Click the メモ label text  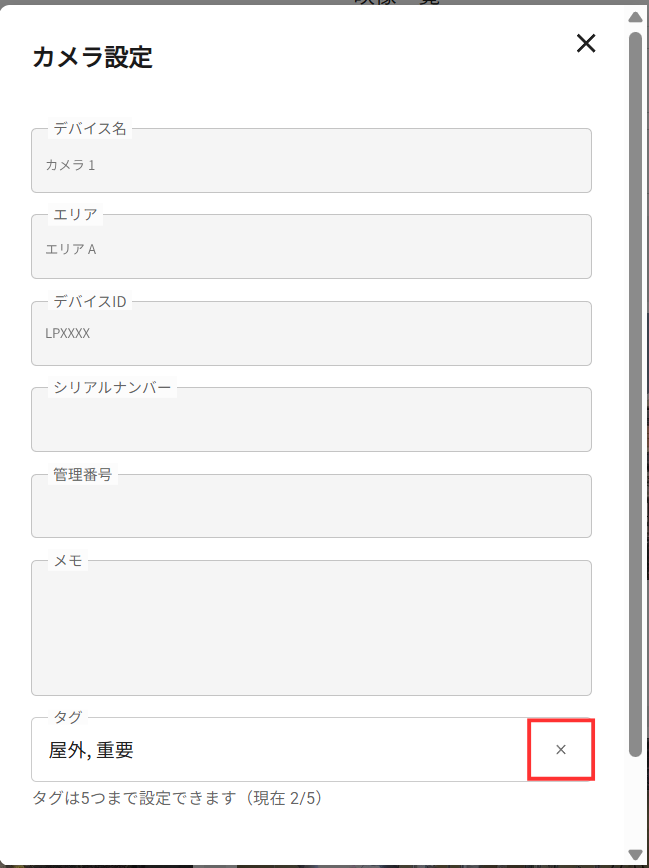tap(68, 560)
